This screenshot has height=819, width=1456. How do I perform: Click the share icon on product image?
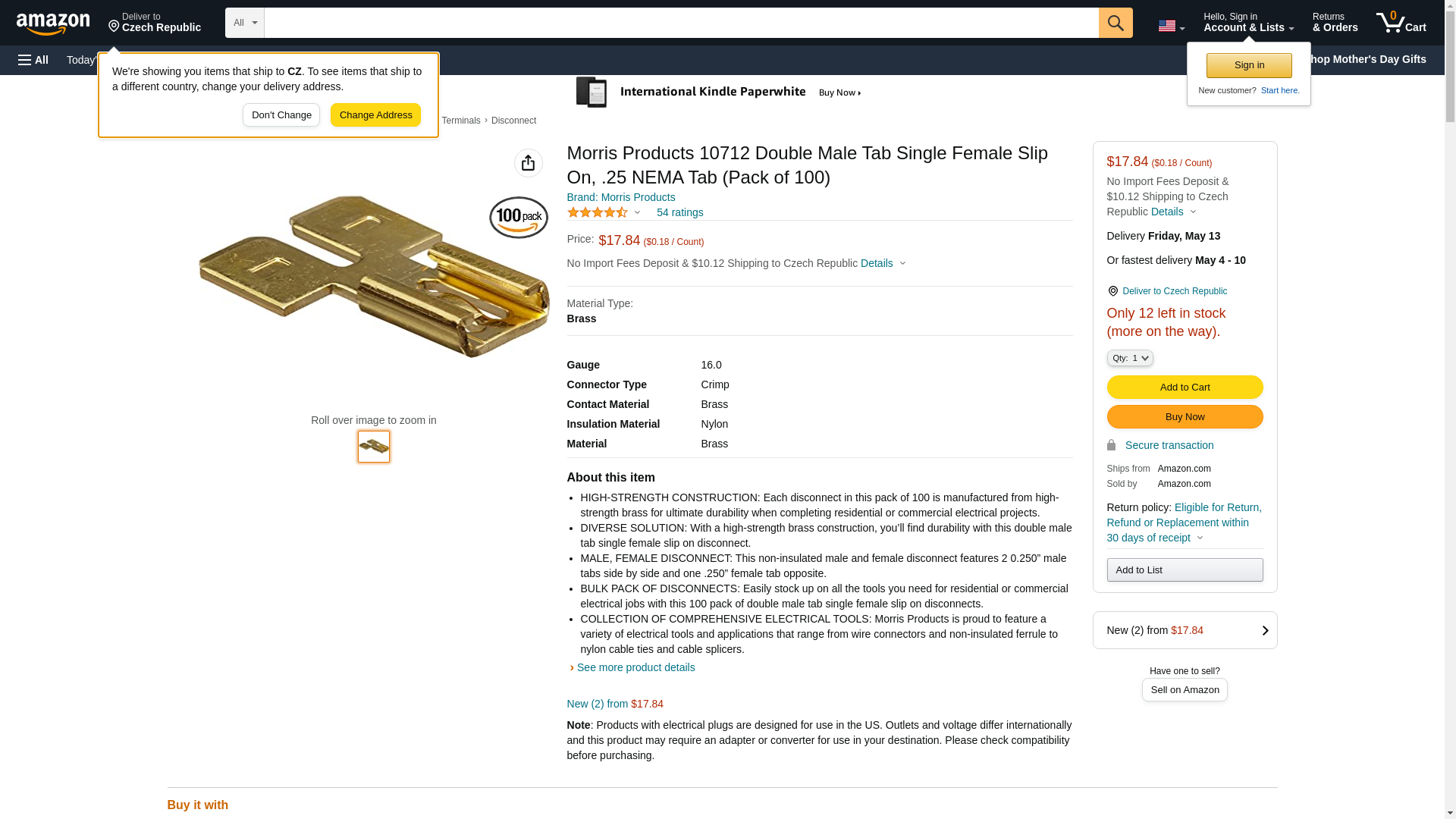pos(528,163)
